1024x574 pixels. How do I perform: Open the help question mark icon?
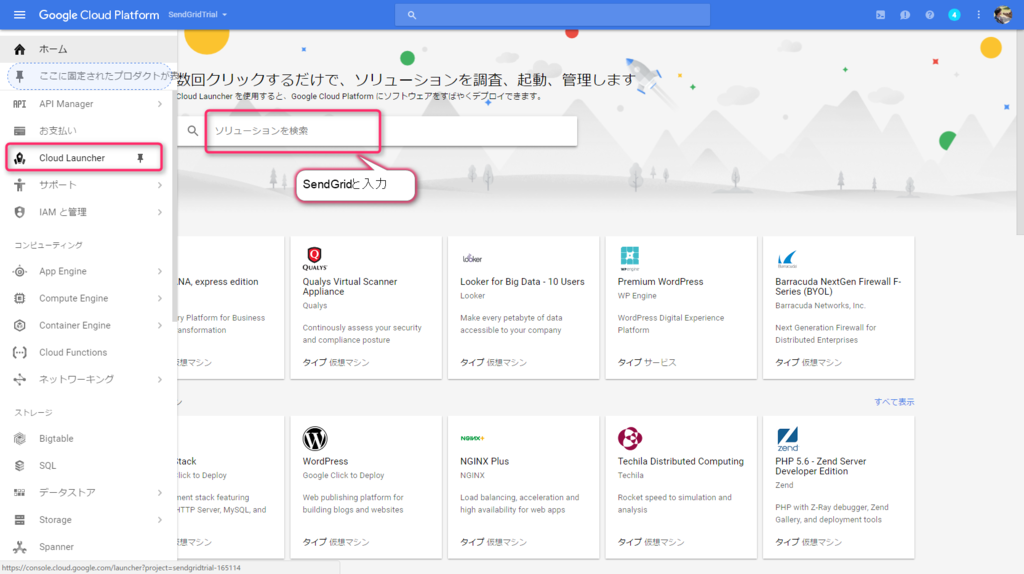(929, 14)
